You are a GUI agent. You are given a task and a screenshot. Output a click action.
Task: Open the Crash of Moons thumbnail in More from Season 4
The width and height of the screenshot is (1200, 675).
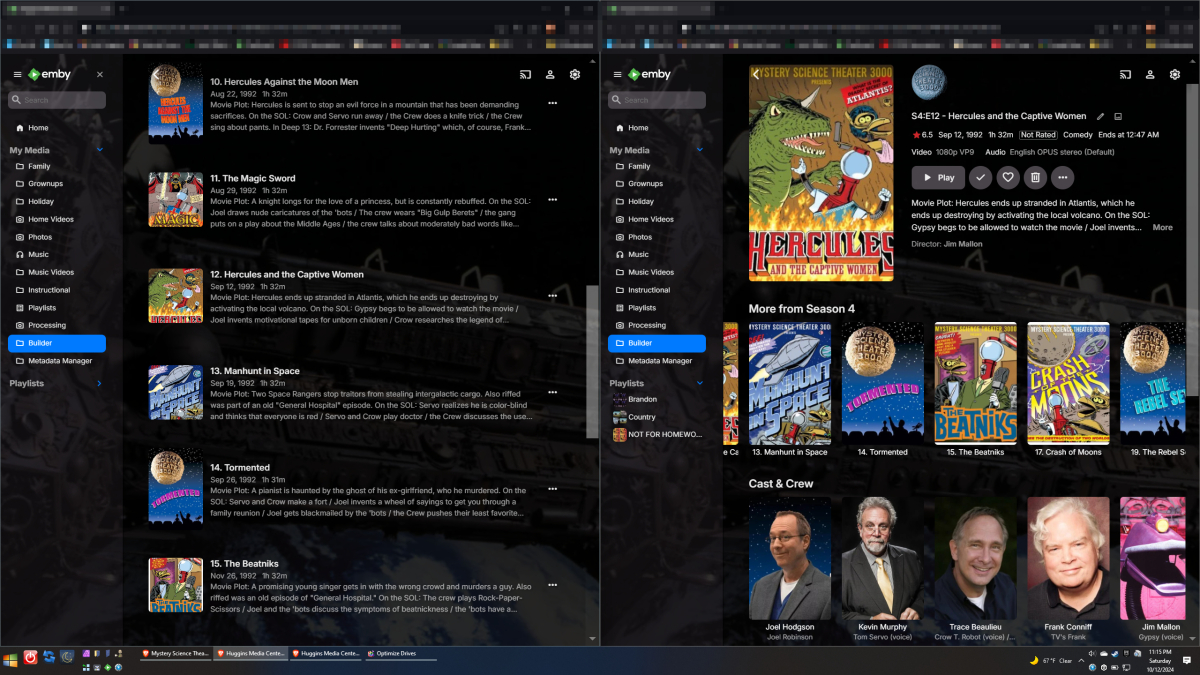1068,384
